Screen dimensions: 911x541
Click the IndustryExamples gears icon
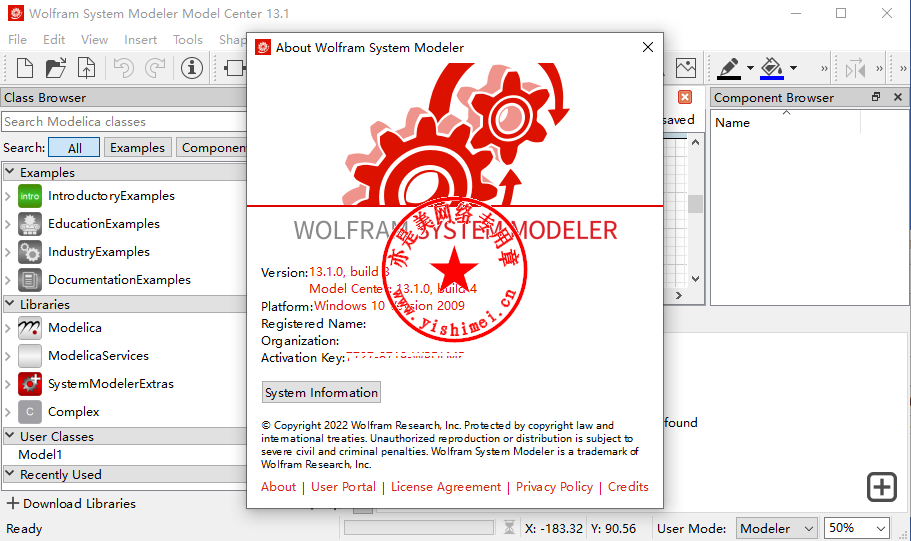[30, 252]
